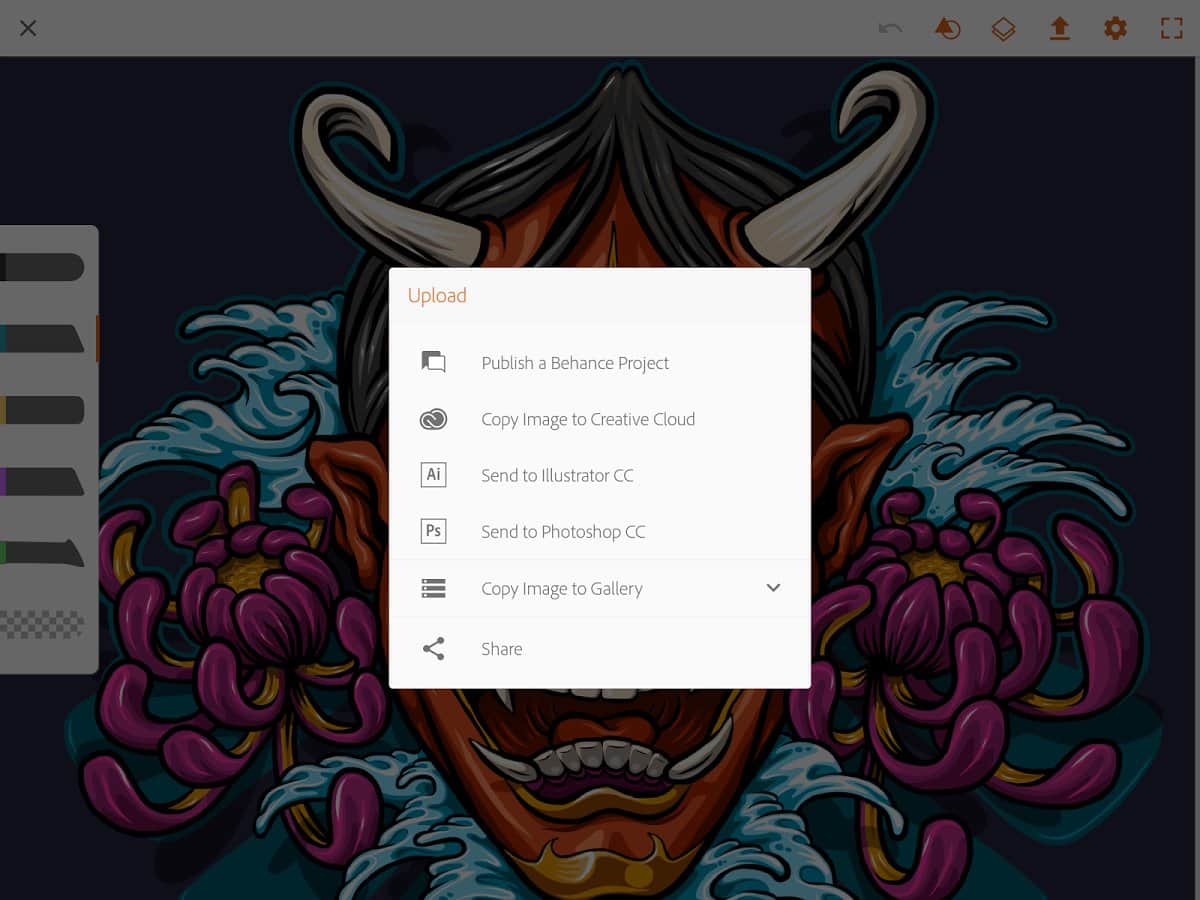This screenshot has height=900, width=1200.
Task: Select the purple-tipped brush
Action: [x=42, y=481]
